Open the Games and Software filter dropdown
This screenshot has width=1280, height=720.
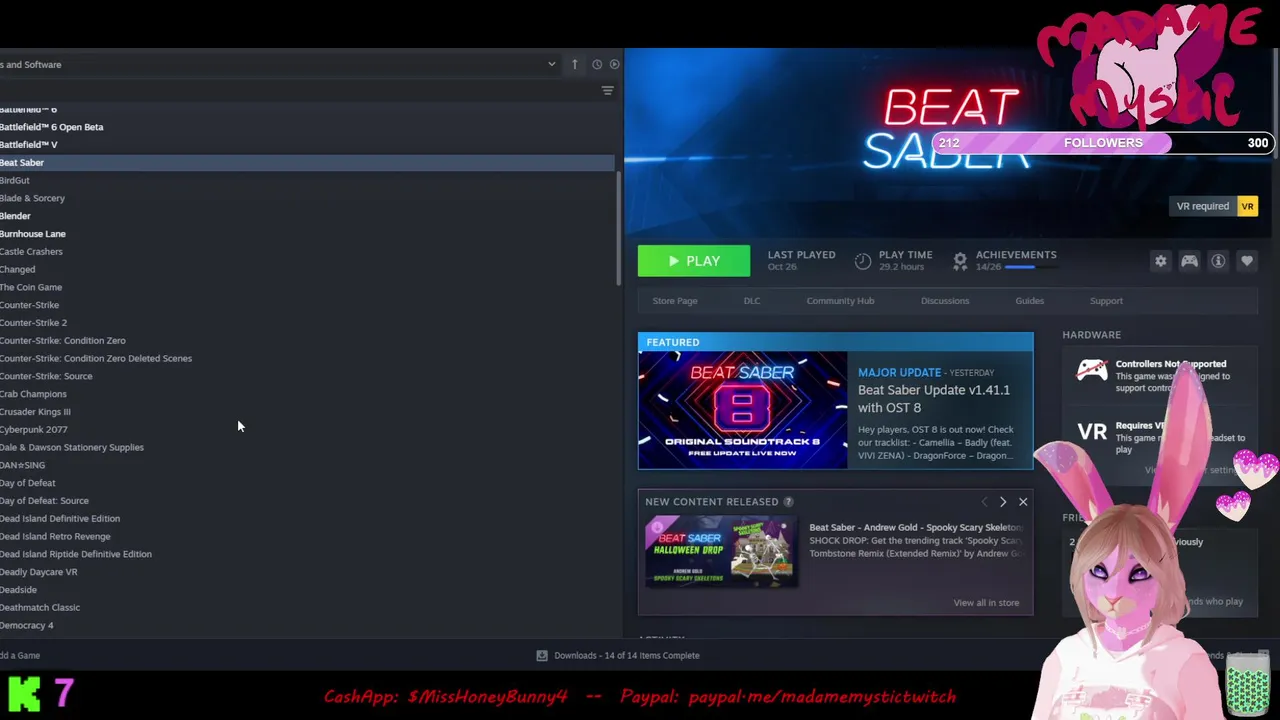coord(278,64)
